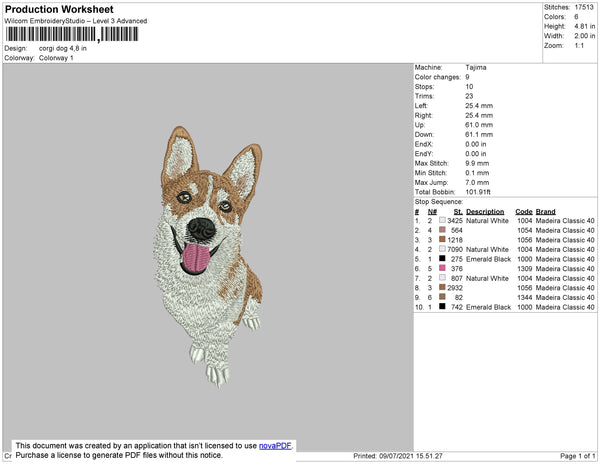600x464 pixels.
Task: Click the Total Bobbin value 101.91ft
Action: 478,192
